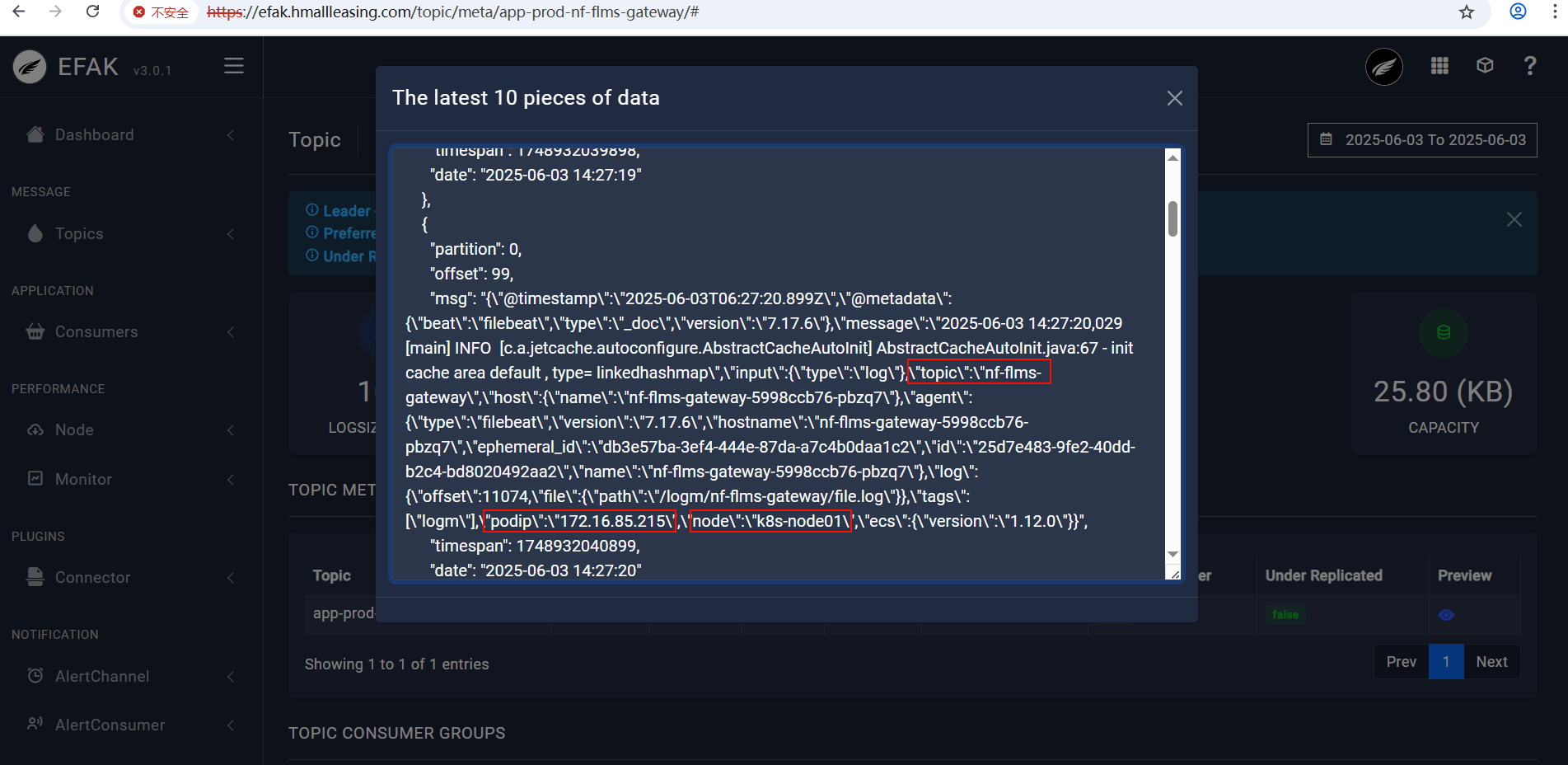The height and width of the screenshot is (765, 1568).
Task: Dismiss the Leader info alert banner
Action: pyautogui.click(x=1514, y=219)
